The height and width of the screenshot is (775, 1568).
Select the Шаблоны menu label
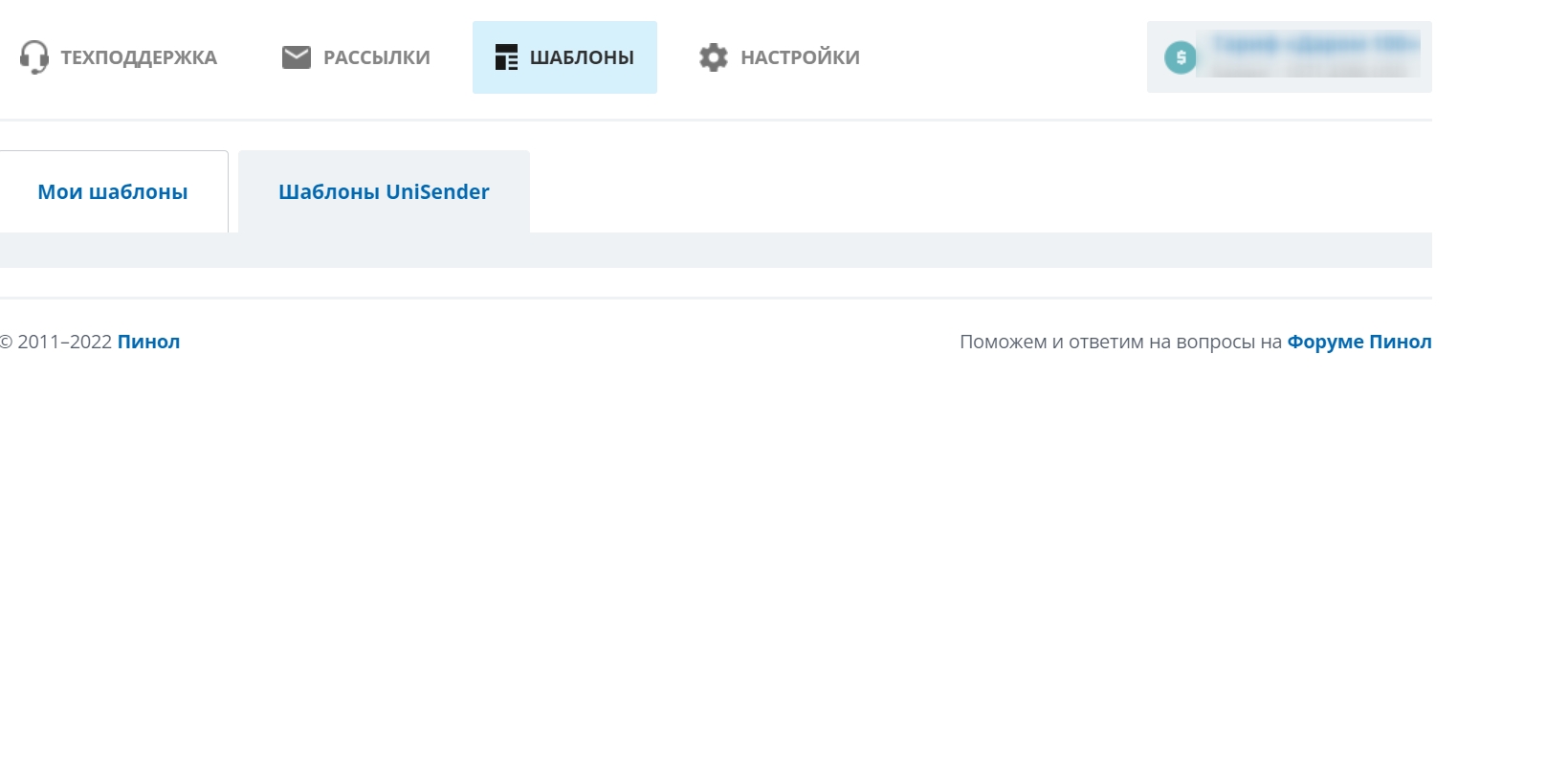[582, 57]
